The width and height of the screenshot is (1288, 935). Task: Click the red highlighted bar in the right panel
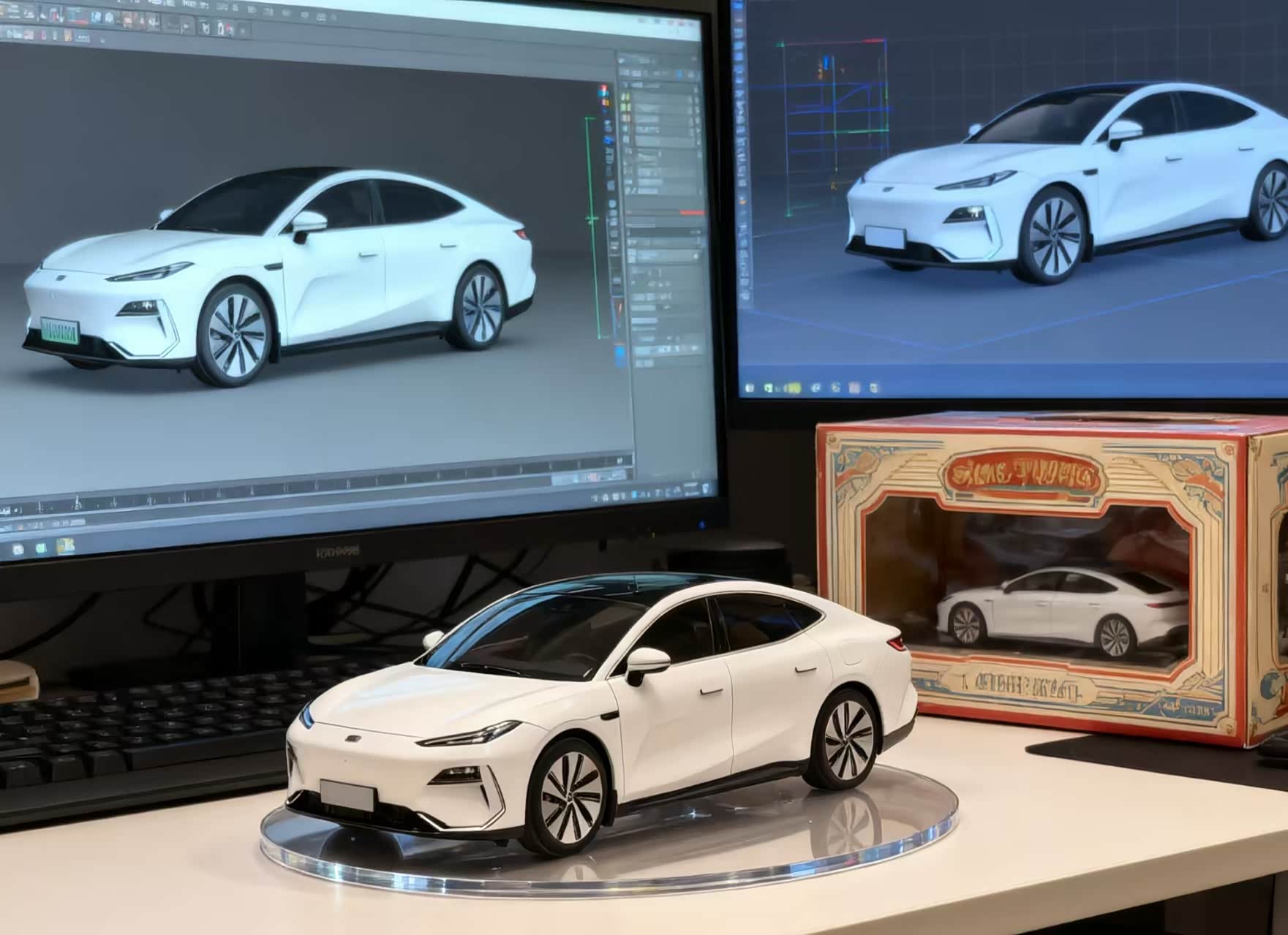690,213
